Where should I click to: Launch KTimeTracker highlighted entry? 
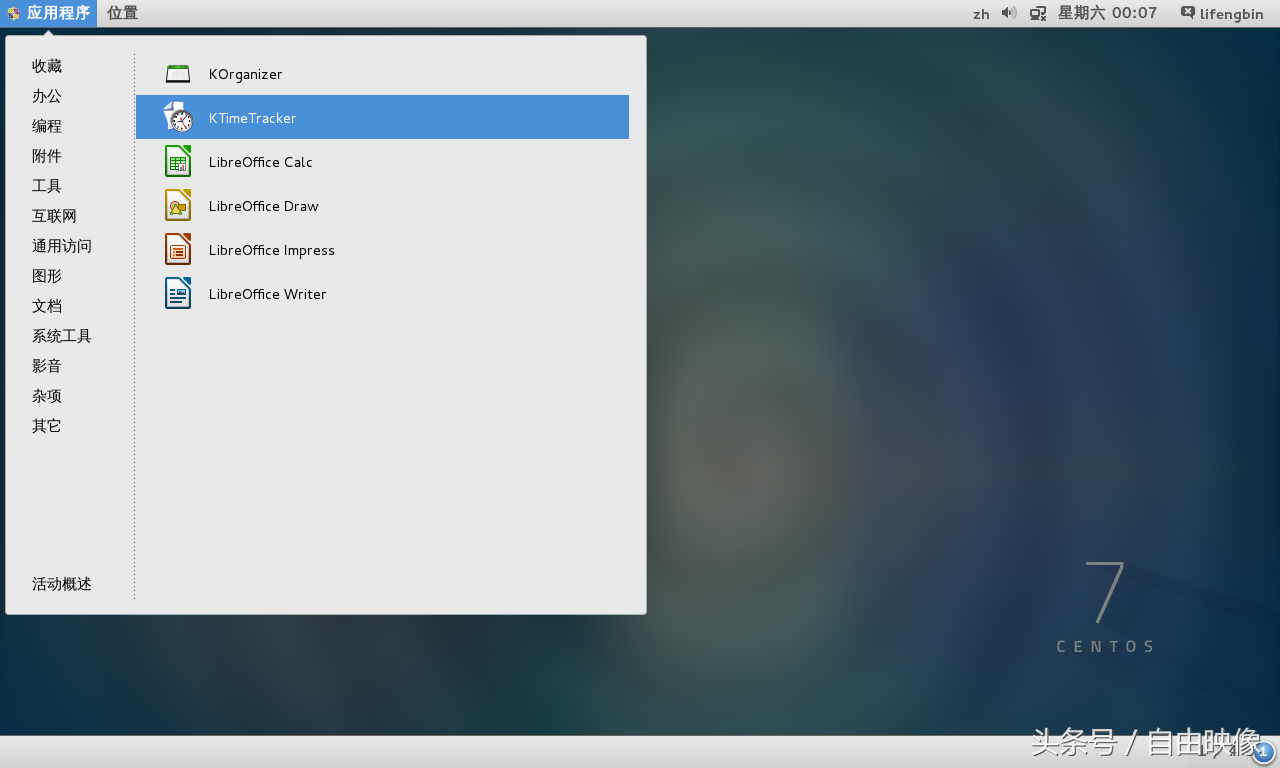click(x=382, y=117)
